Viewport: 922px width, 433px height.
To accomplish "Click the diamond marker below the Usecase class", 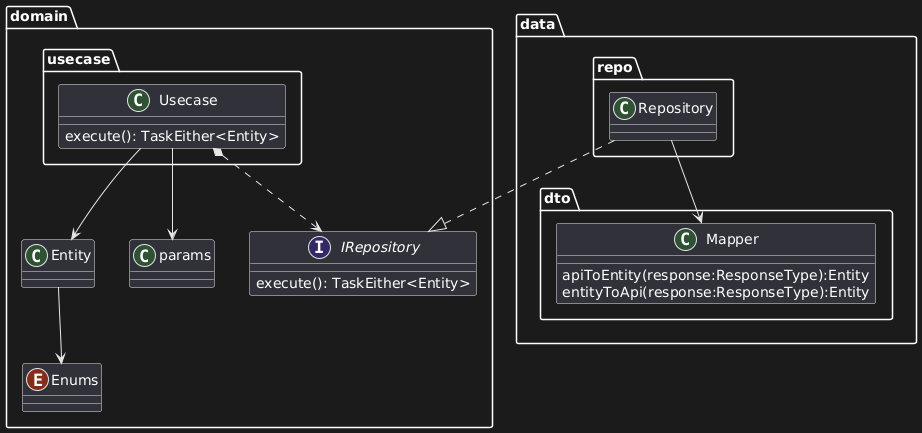I will coord(220,153).
